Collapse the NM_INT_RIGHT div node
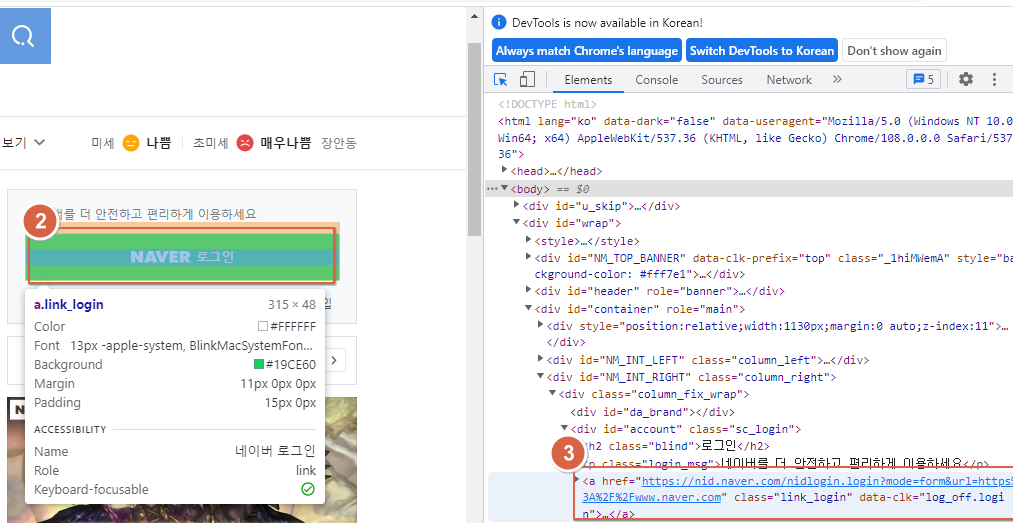Viewport: 1013px width, 523px height. 541,376
